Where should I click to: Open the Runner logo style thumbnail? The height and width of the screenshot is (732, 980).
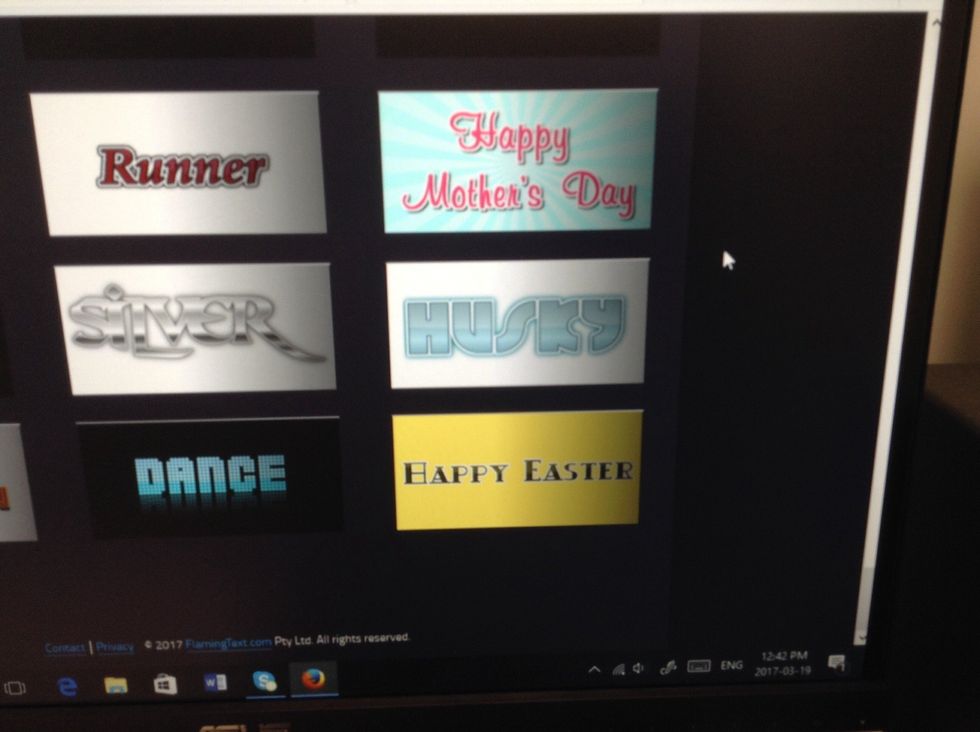tap(178, 164)
